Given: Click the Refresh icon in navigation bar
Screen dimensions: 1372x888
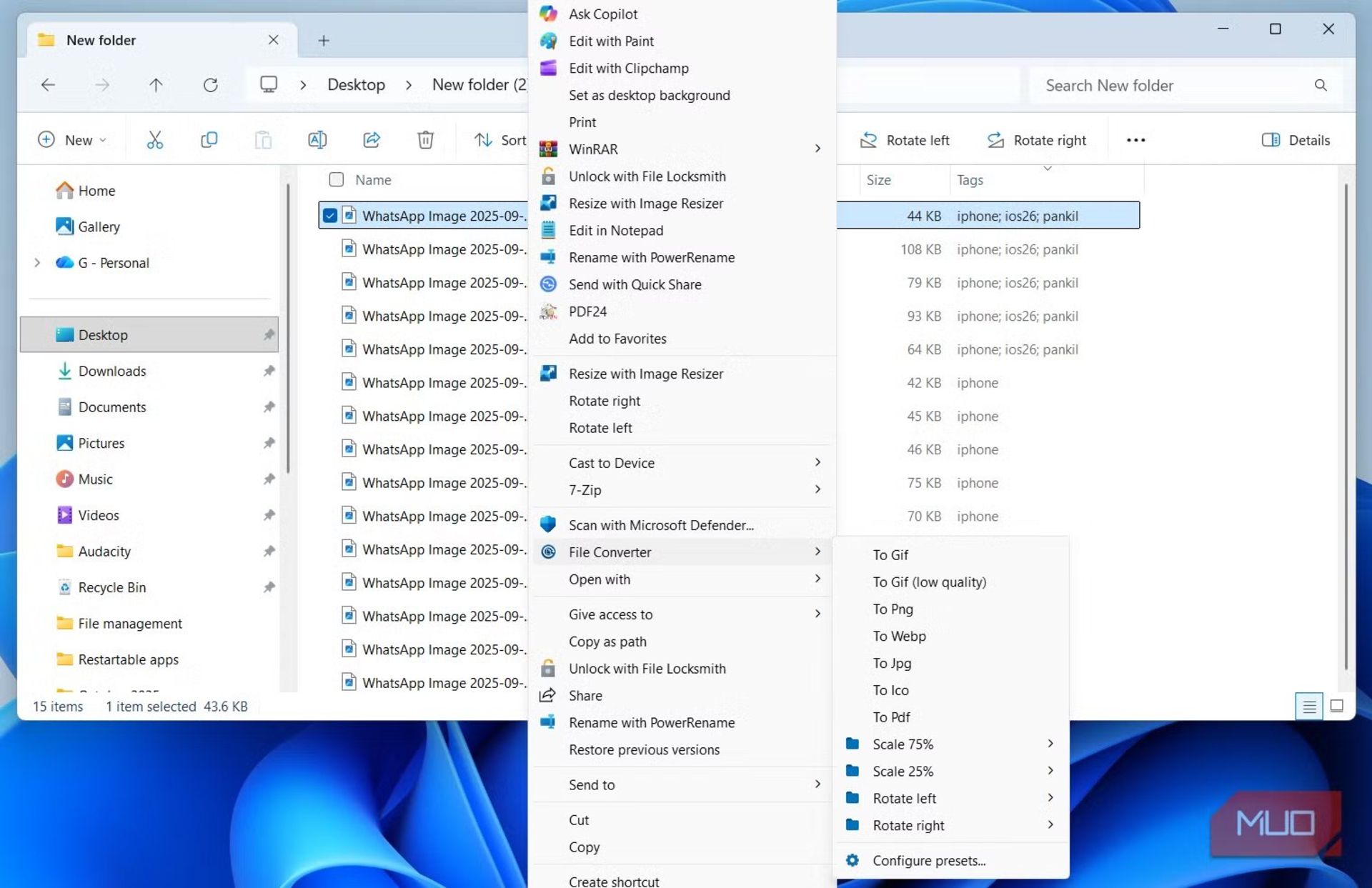Looking at the screenshot, I should (210, 85).
